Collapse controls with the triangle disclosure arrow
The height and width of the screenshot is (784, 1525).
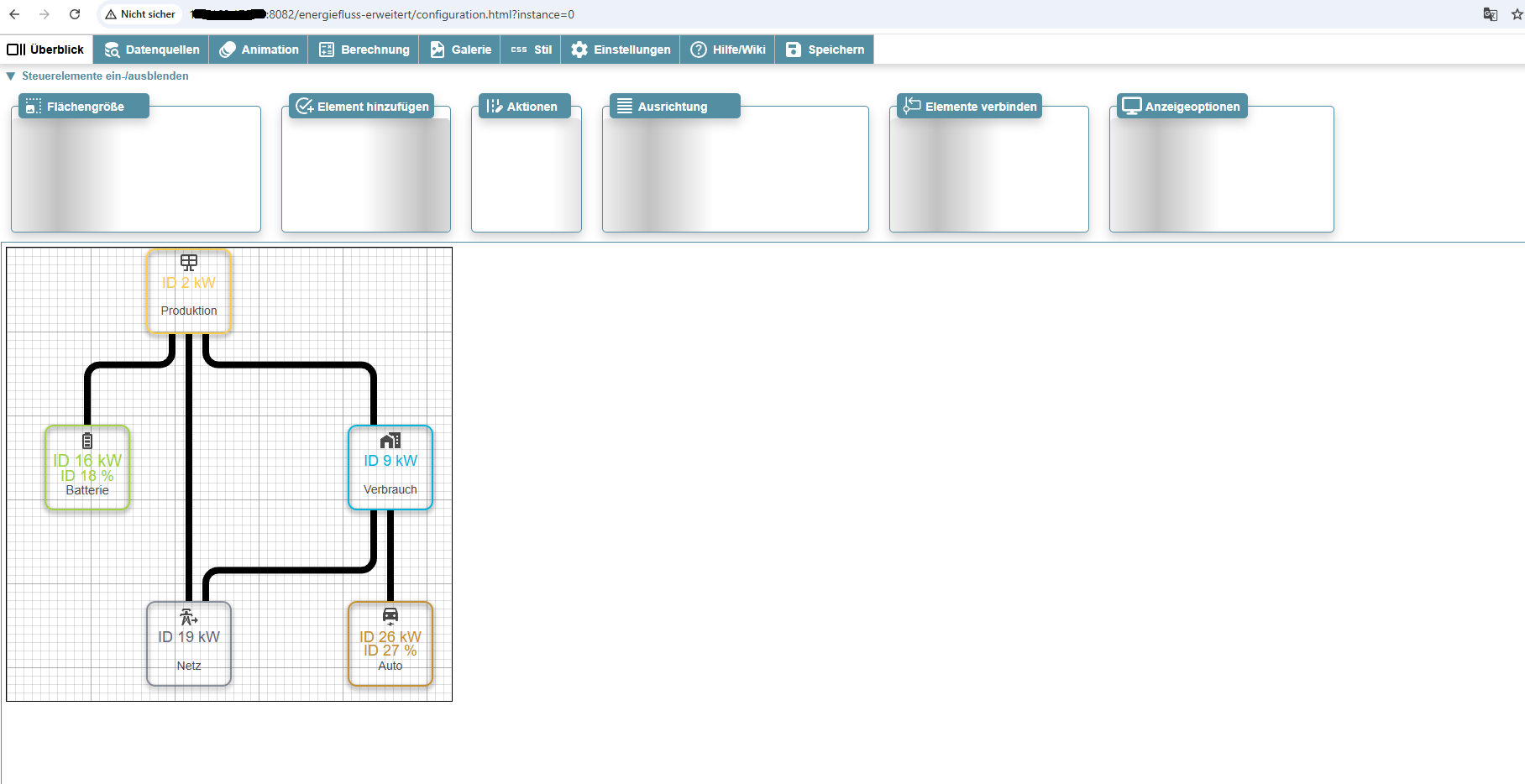(x=11, y=76)
